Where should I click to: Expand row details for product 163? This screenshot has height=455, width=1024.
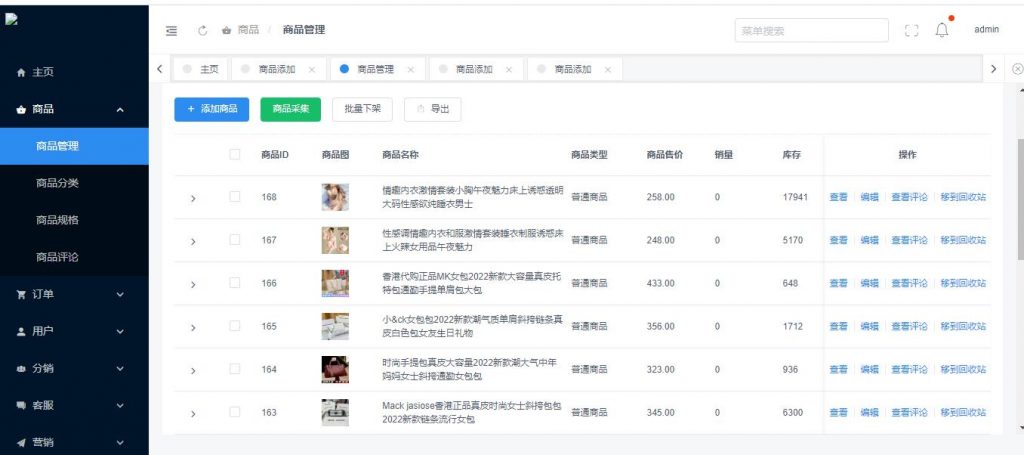193,413
